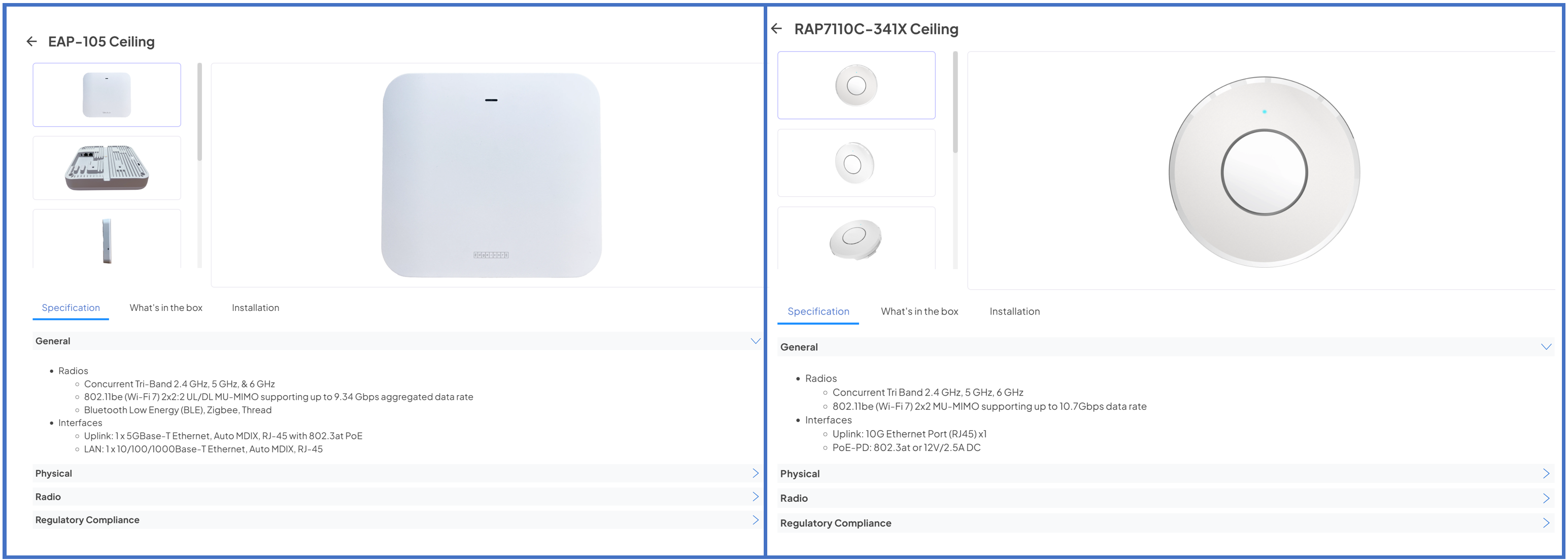Expand Physical section in RAP7110C panel
The height and width of the screenshot is (560, 1568).
coord(1546,474)
